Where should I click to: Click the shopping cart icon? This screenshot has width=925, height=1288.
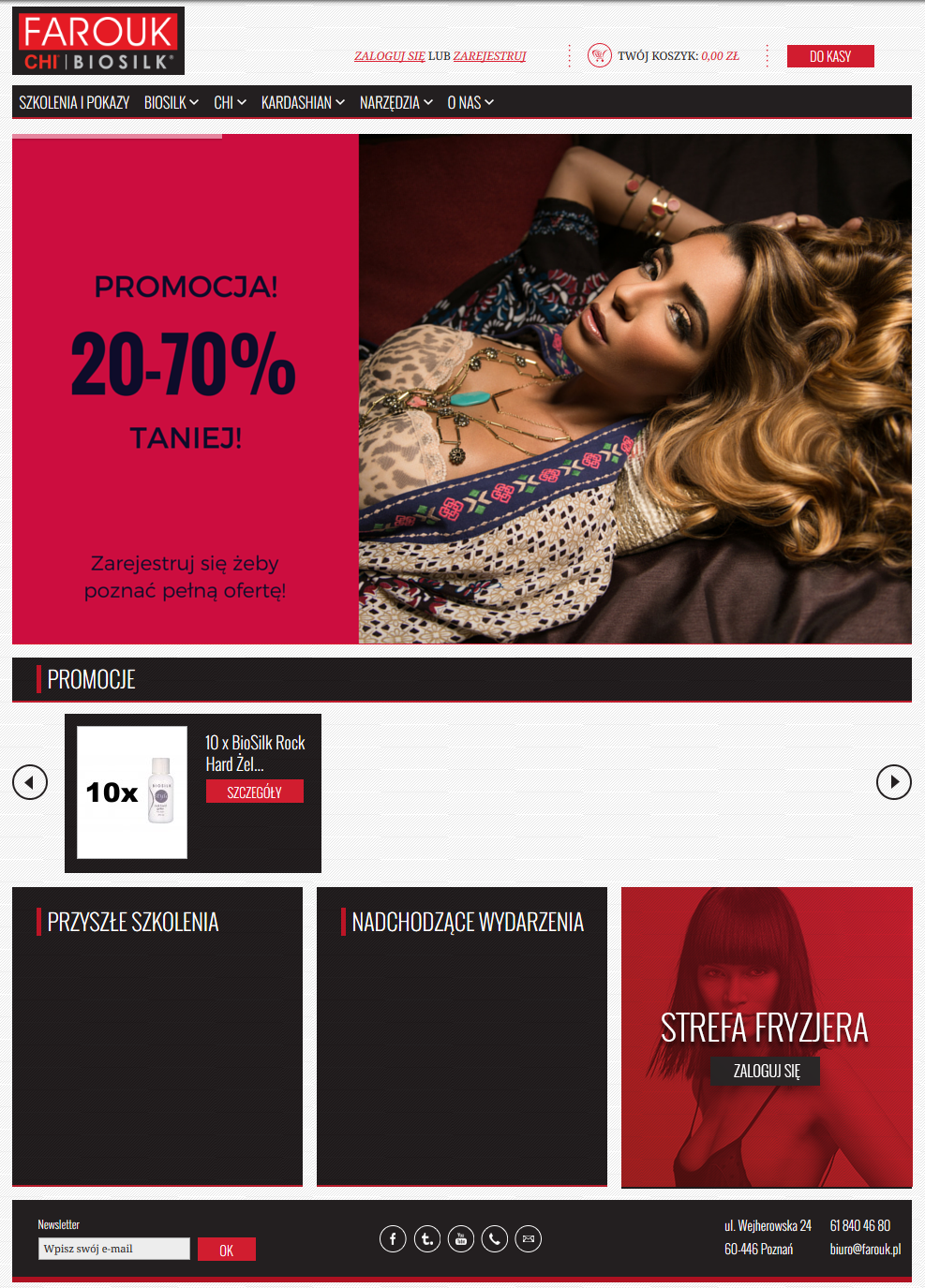pyautogui.click(x=600, y=56)
